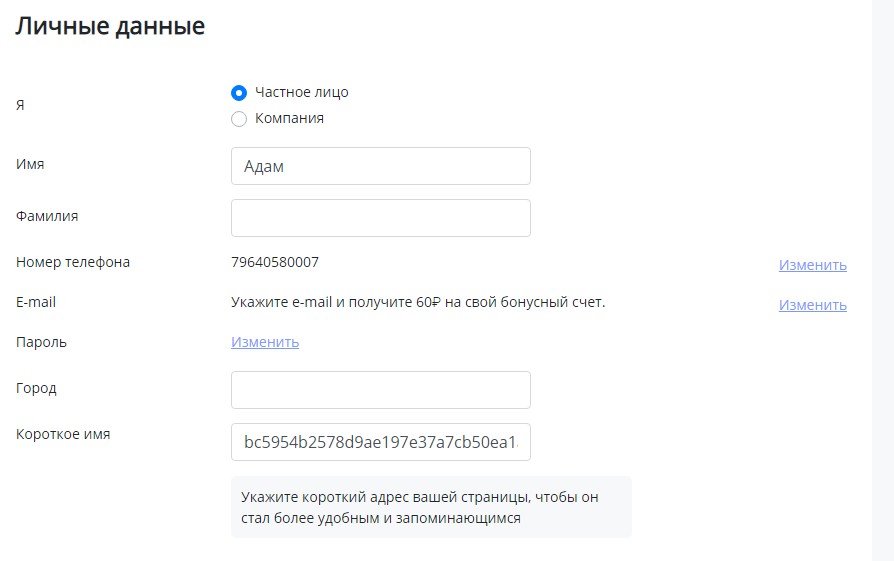This screenshot has width=894, height=561.
Task: Focus the empty "Фамилия" input field
Action: coord(380,218)
